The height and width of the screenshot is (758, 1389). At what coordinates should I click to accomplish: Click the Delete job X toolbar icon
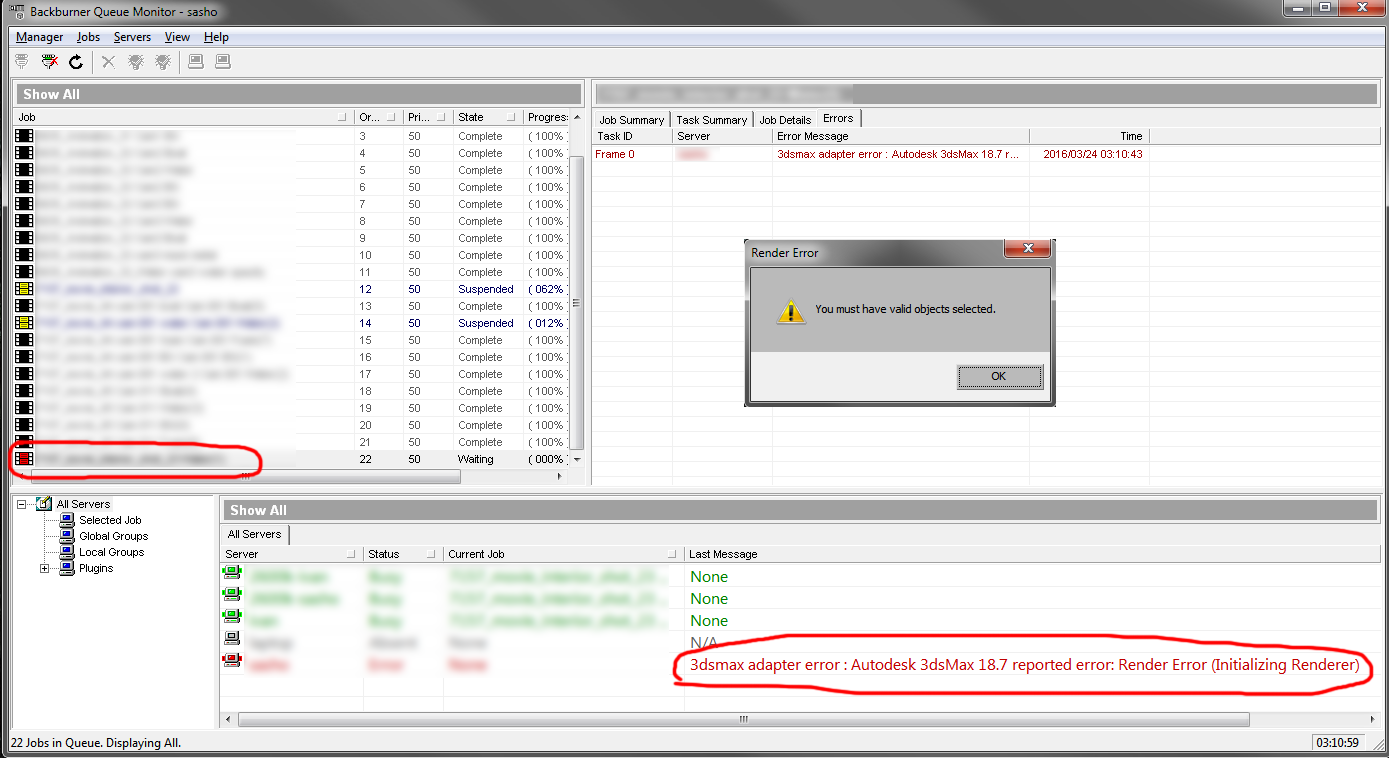108,62
